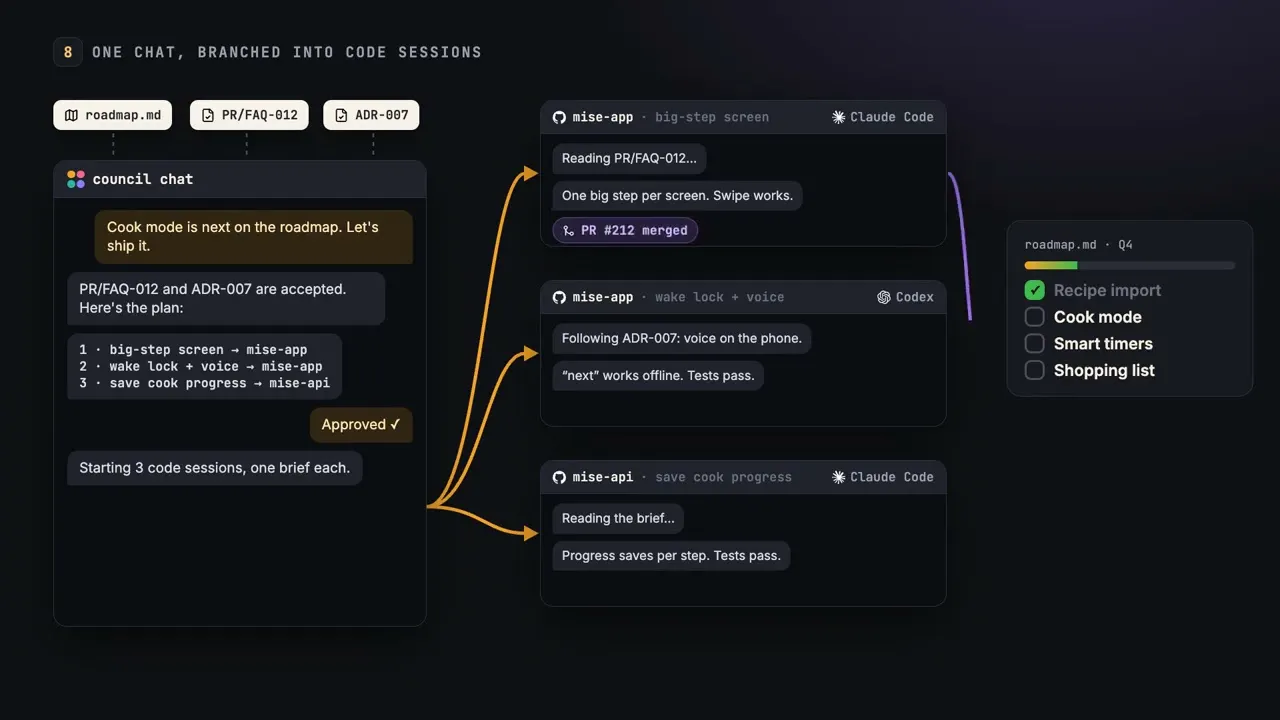Click the document icon on PR/FAQ-012 chip

pyautogui.click(x=208, y=115)
